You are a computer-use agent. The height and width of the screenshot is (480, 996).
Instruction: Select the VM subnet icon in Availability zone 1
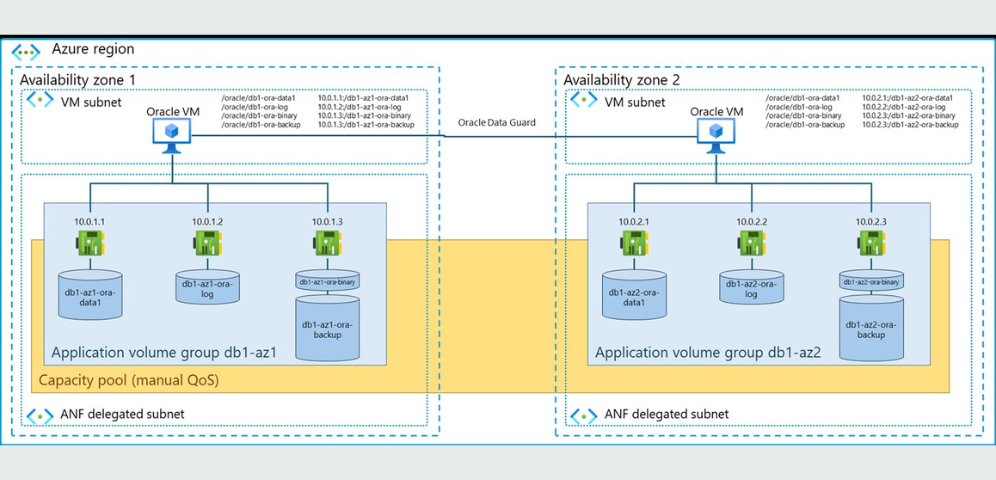(x=40, y=100)
